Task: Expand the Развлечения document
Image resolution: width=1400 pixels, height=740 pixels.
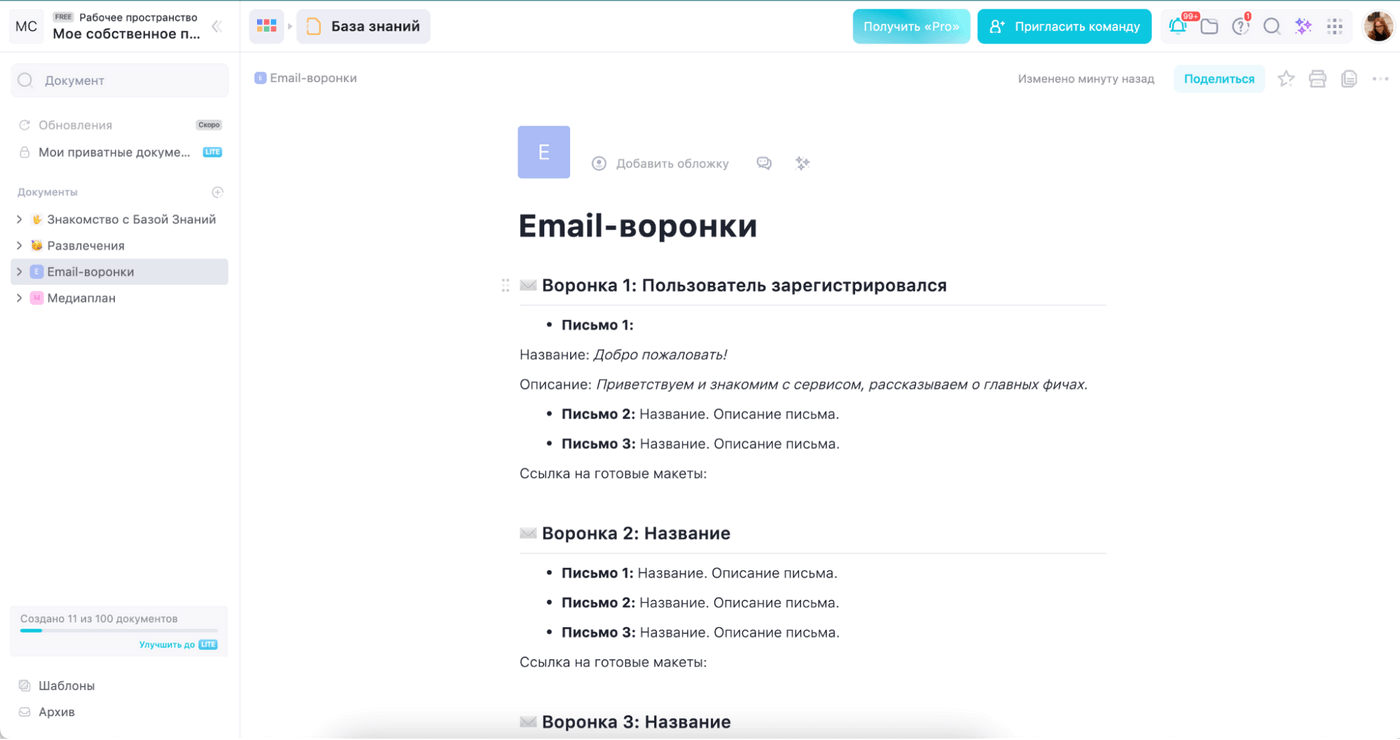Action: [x=19, y=245]
